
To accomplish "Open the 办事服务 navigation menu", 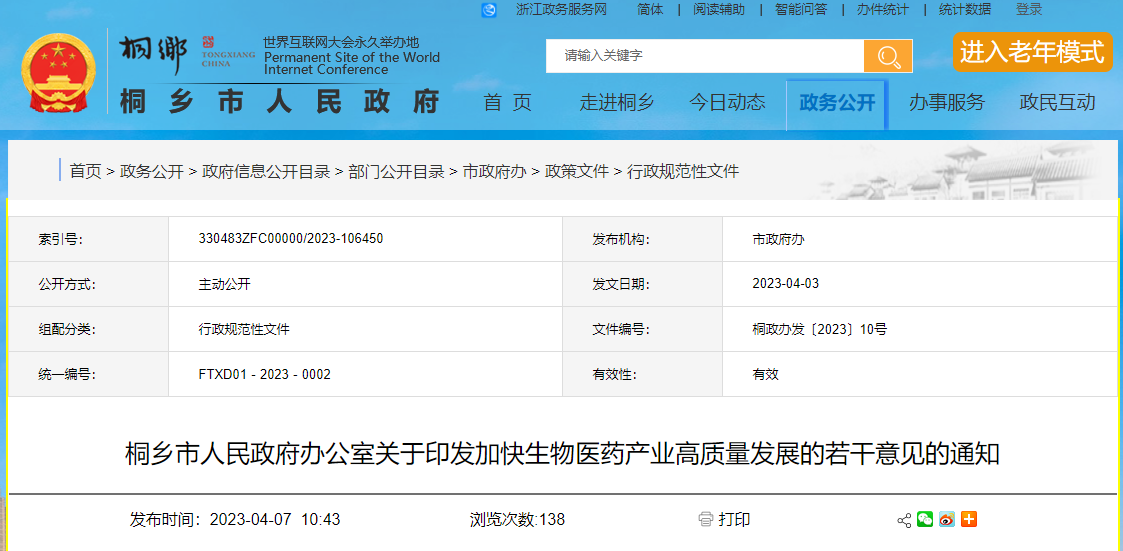I will 946,102.
